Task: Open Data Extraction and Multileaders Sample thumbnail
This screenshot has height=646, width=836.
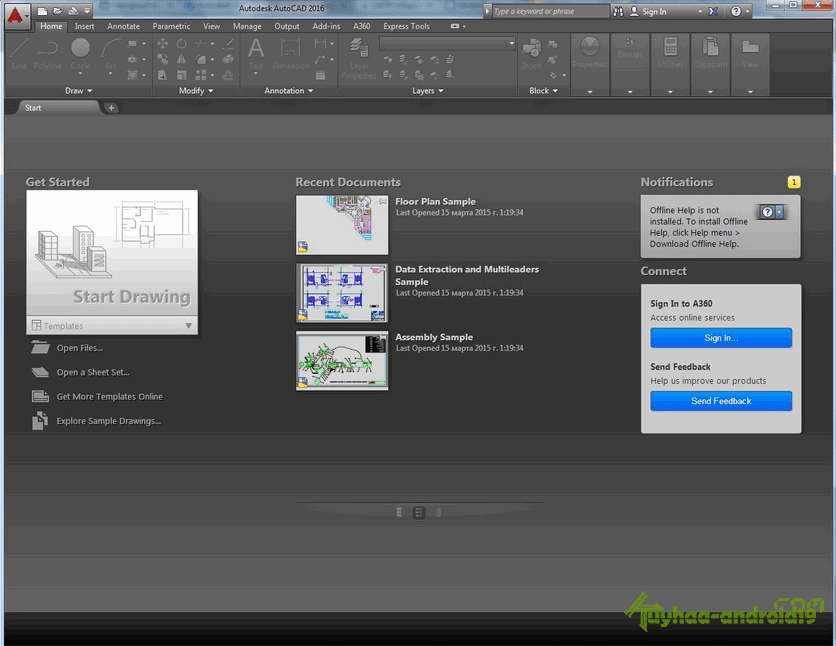Action: coord(342,293)
